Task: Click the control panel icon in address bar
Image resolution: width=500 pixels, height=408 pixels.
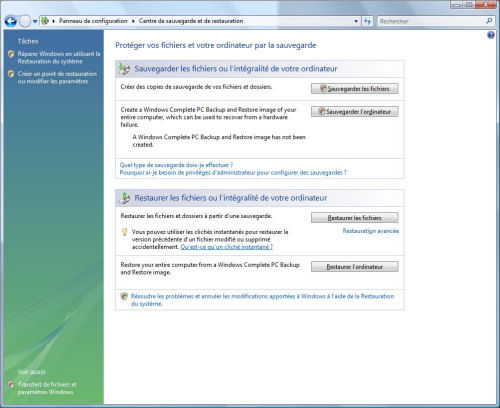Action: click(x=45, y=21)
